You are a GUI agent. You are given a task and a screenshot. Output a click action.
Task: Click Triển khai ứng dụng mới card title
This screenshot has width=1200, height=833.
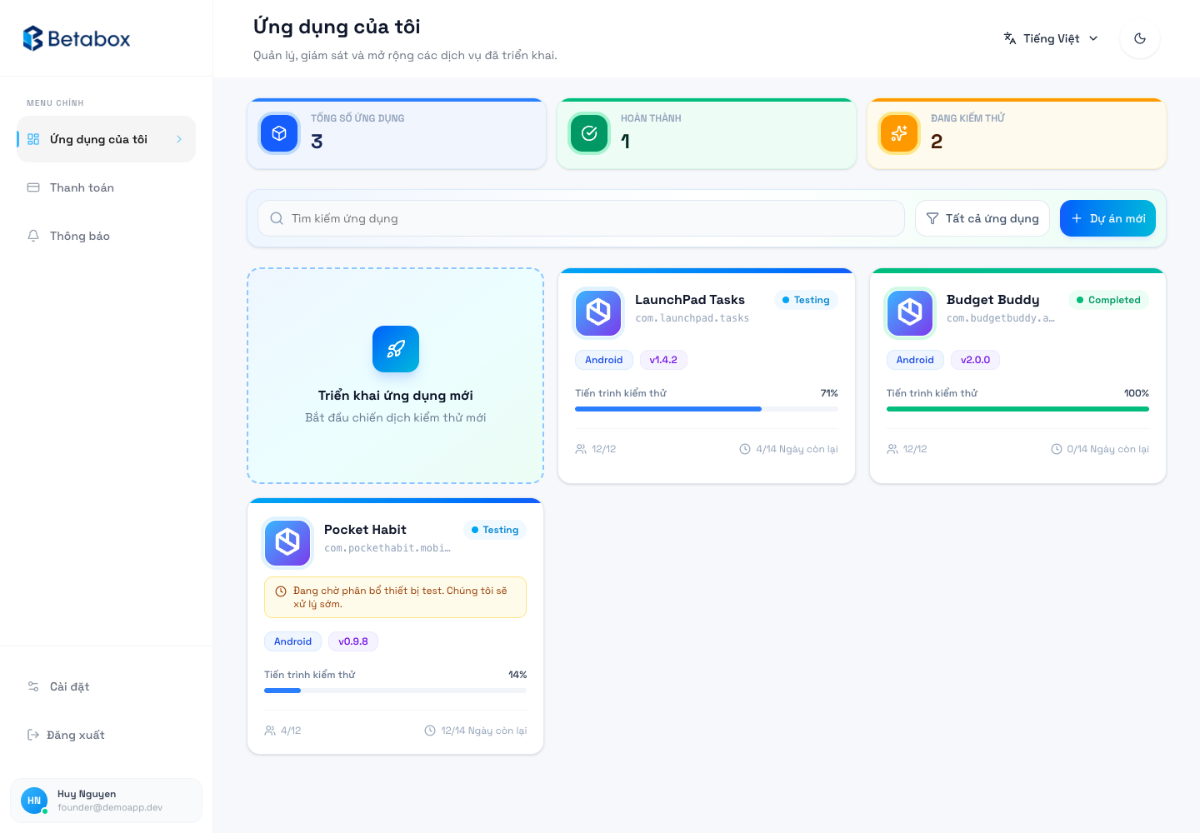pyautogui.click(x=396, y=395)
